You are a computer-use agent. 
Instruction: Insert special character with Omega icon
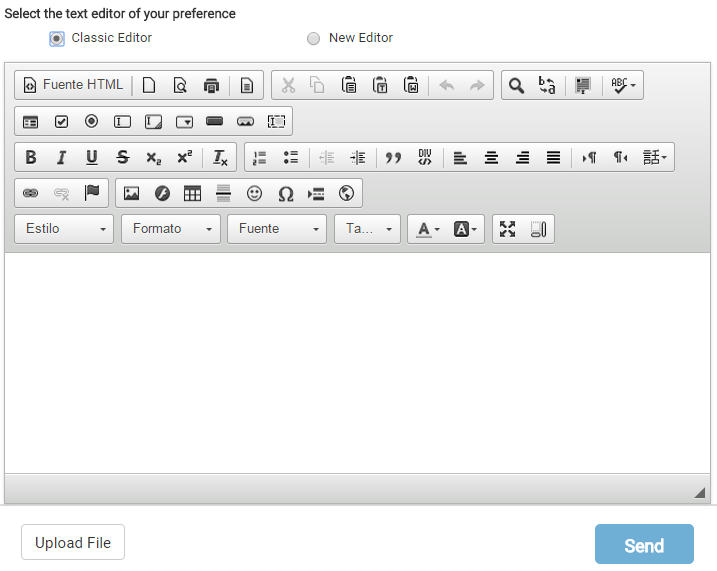coord(285,193)
